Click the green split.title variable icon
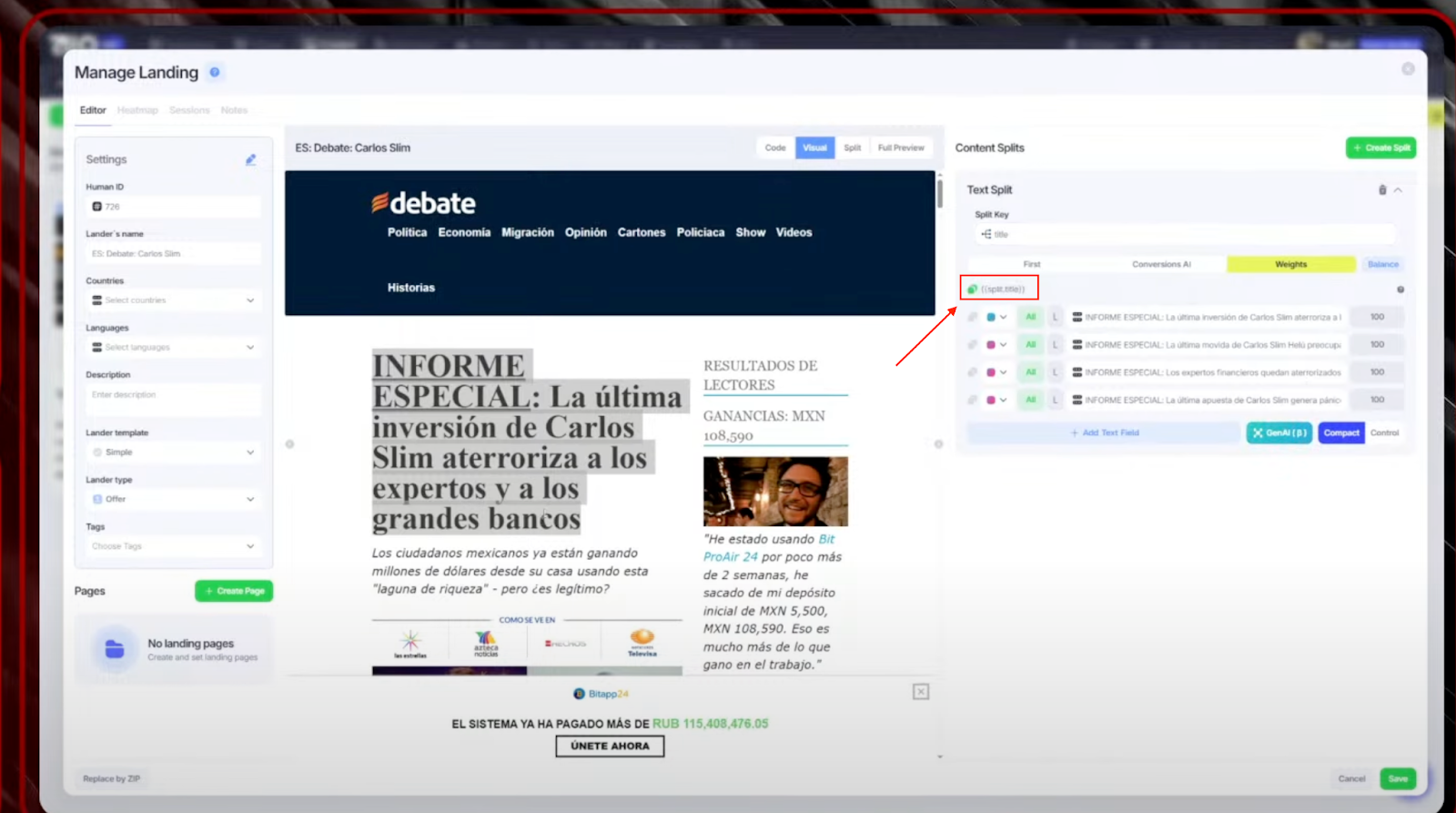1456x813 pixels. [972, 290]
